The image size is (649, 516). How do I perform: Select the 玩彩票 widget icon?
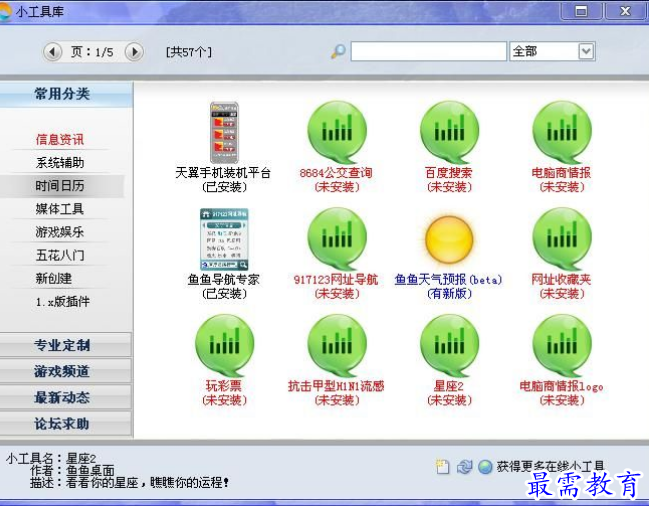click(224, 346)
